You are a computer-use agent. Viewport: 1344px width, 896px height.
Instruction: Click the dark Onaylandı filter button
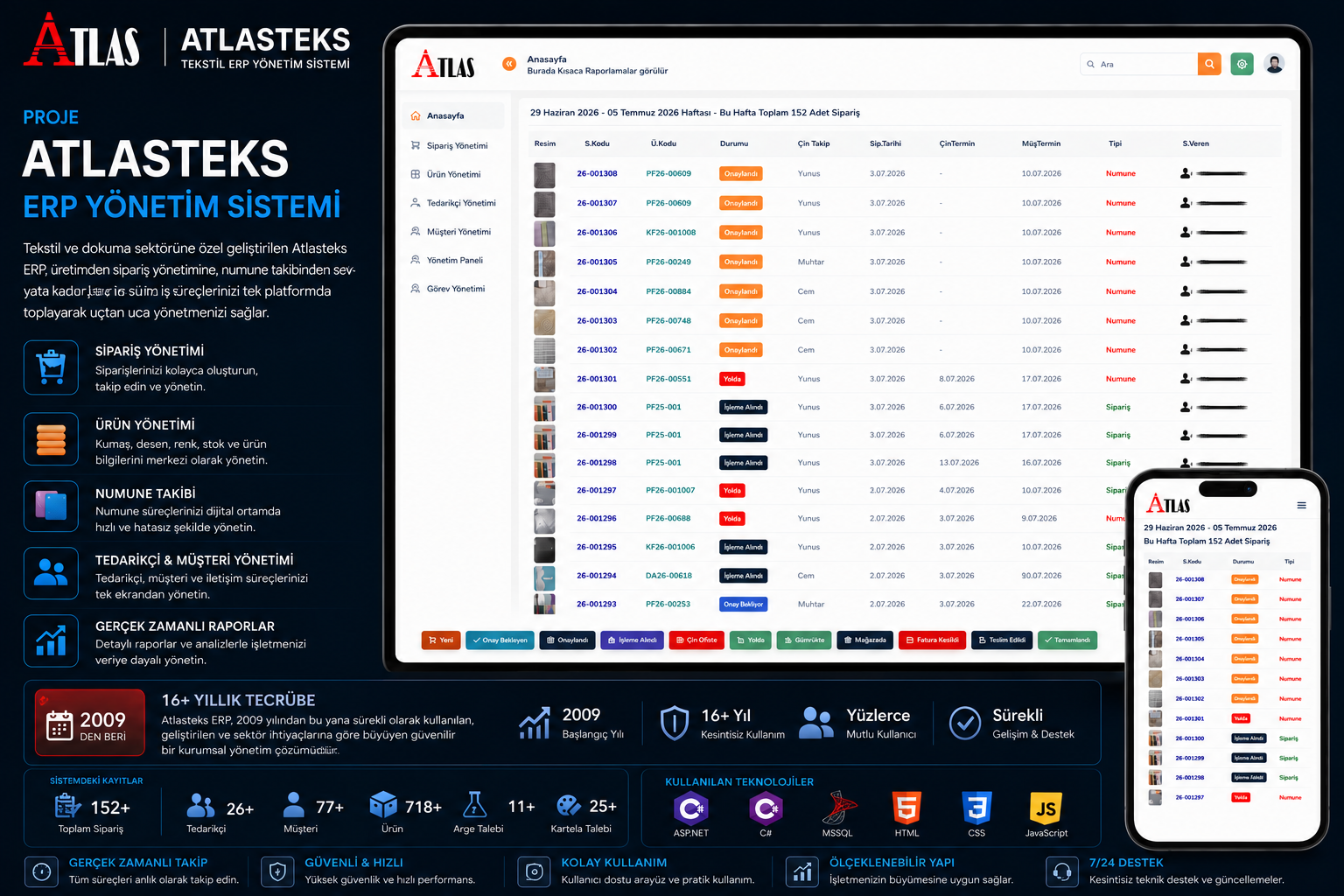[x=567, y=640]
